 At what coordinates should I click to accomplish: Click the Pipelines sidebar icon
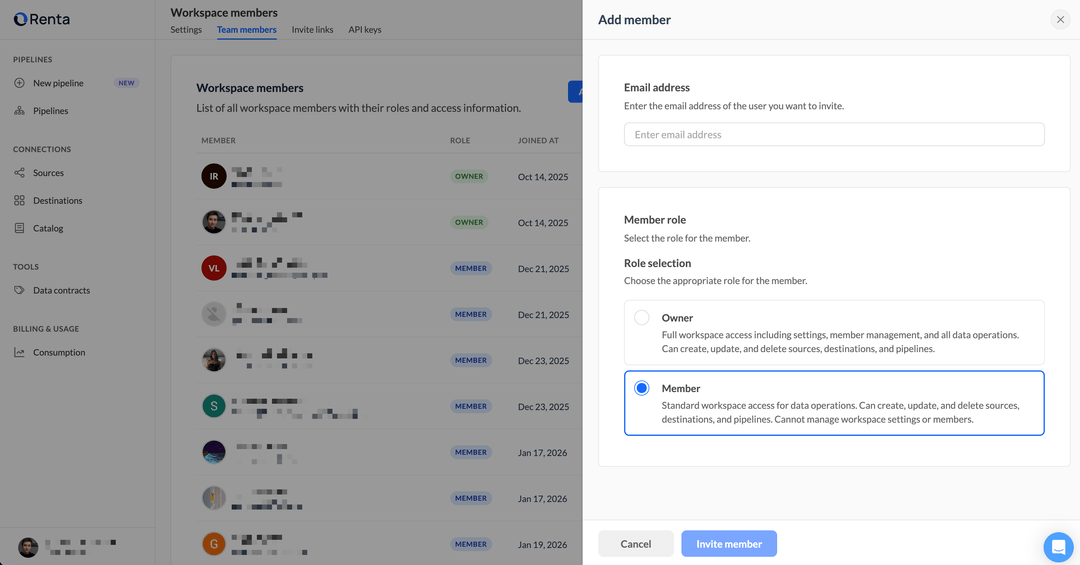[19, 111]
